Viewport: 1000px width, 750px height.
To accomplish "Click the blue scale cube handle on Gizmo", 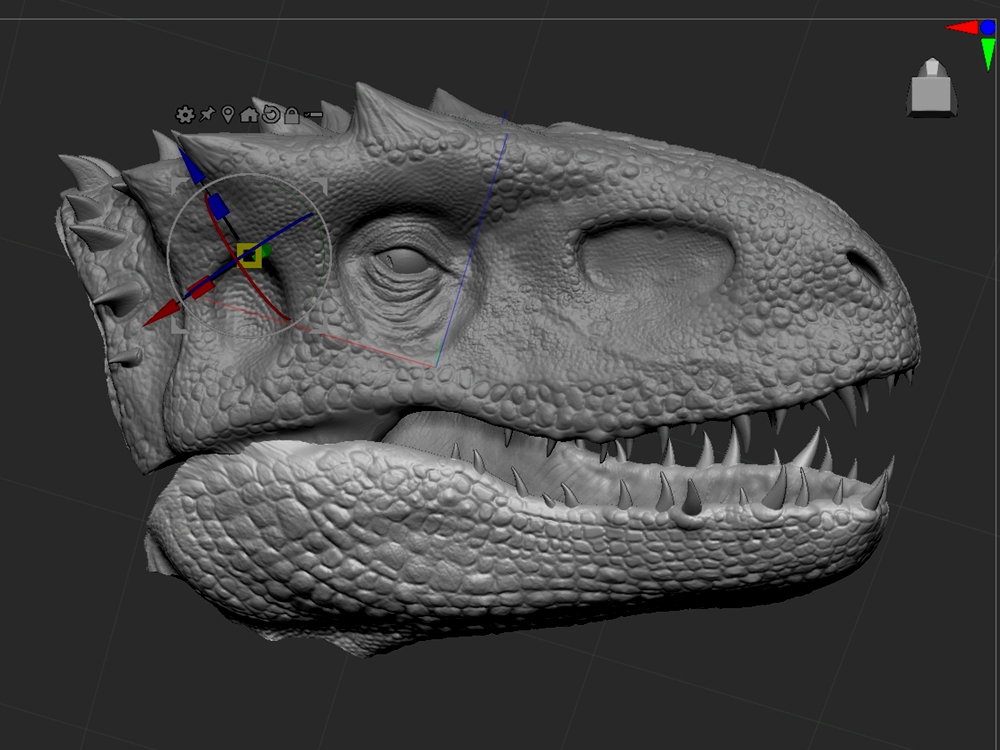I will tap(219, 206).
